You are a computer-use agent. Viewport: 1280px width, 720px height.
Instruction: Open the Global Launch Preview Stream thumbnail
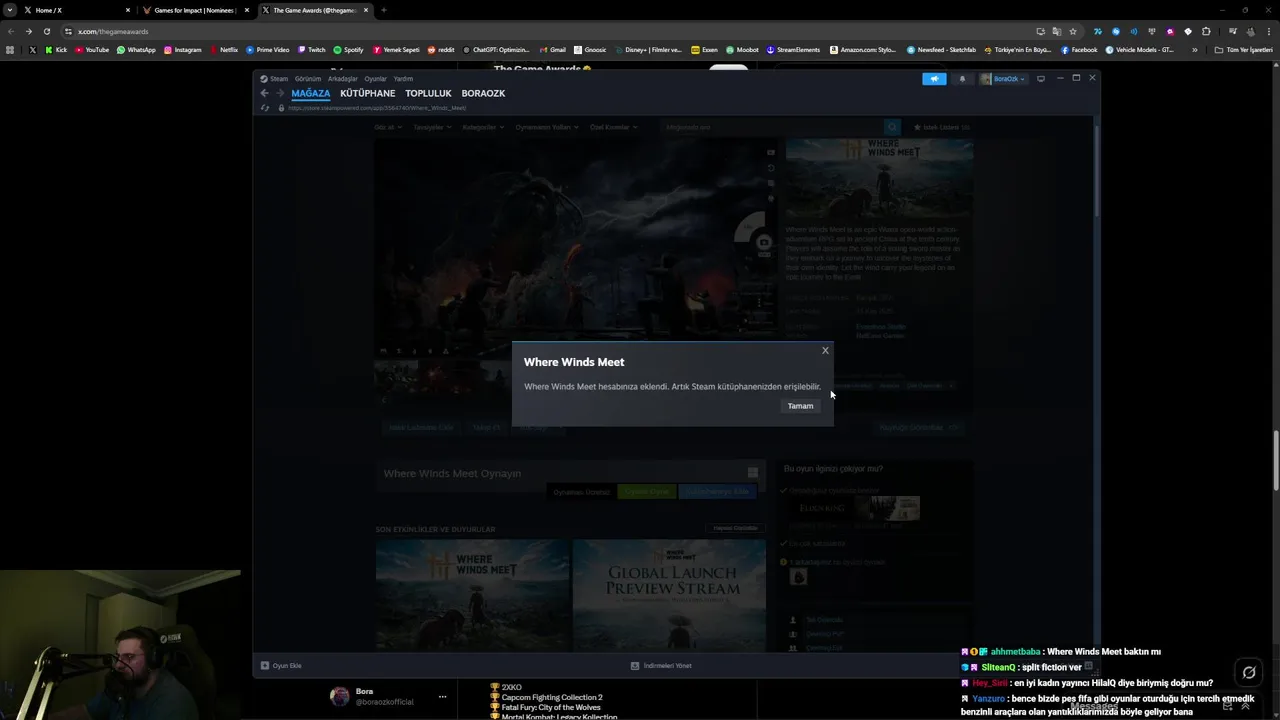pos(669,594)
